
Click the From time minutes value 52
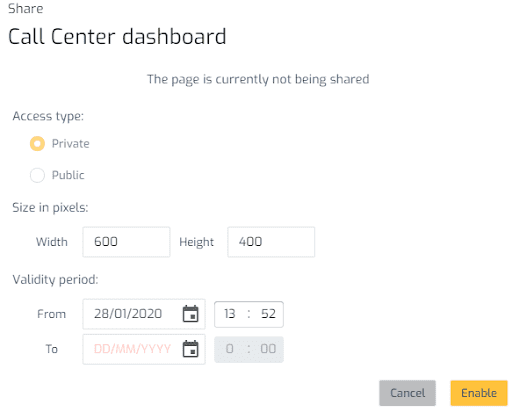tap(268, 314)
